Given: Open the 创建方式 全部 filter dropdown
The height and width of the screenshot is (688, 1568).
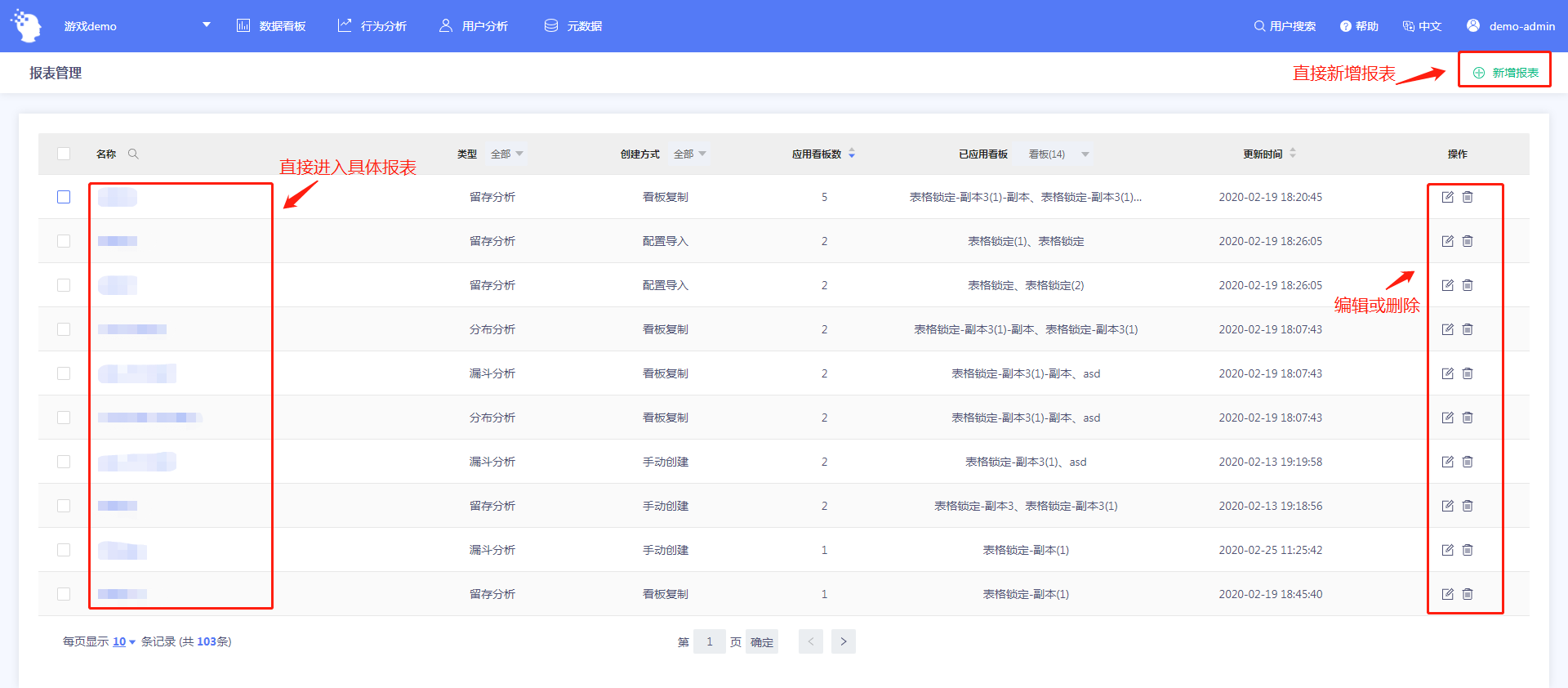Looking at the screenshot, I should click(689, 154).
